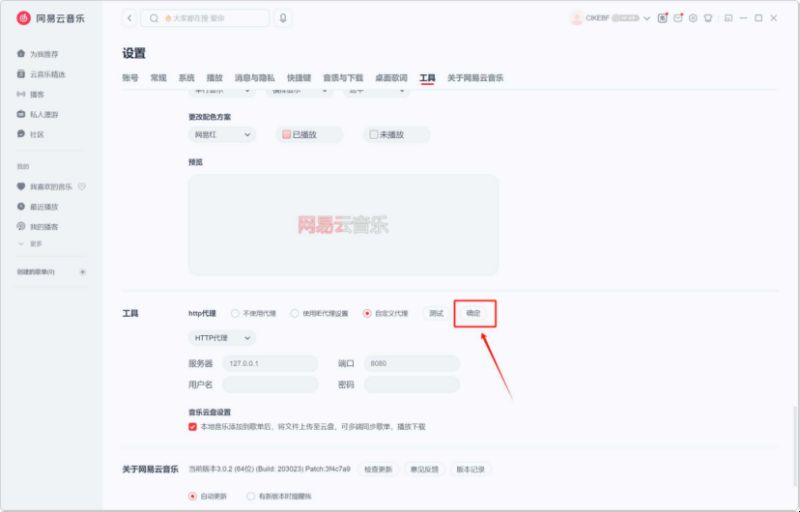Open the mail messages icon in header
Viewport: 800px width, 512px height.
(x=678, y=18)
